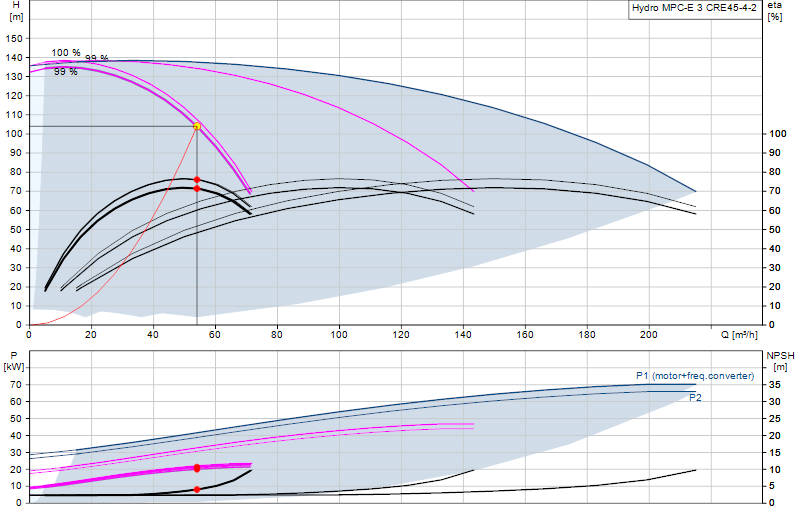Click the 140 value on H axis
This screenshot has height=520, width=800.
[x=14, y=58]
